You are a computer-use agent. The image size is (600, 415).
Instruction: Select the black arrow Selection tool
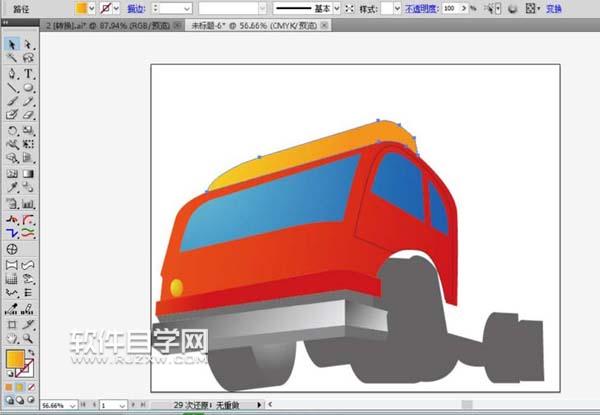[x=12, y=45]
